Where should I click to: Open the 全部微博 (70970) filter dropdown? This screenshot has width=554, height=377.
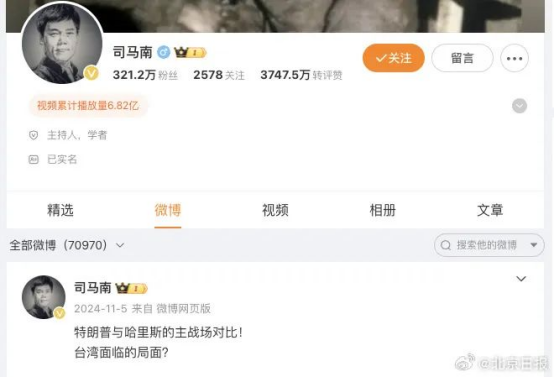point(67,245)
